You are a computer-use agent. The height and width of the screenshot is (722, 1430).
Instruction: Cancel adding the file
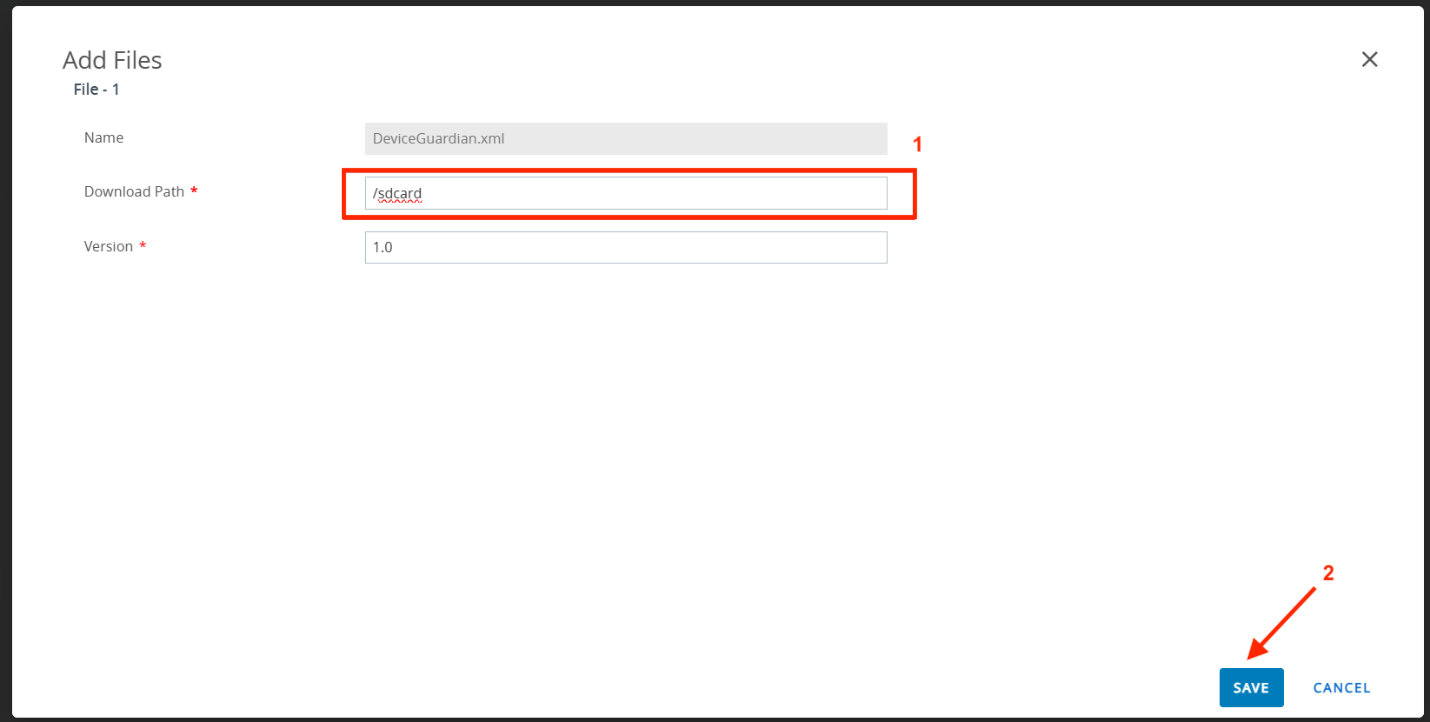point(1341,688)
